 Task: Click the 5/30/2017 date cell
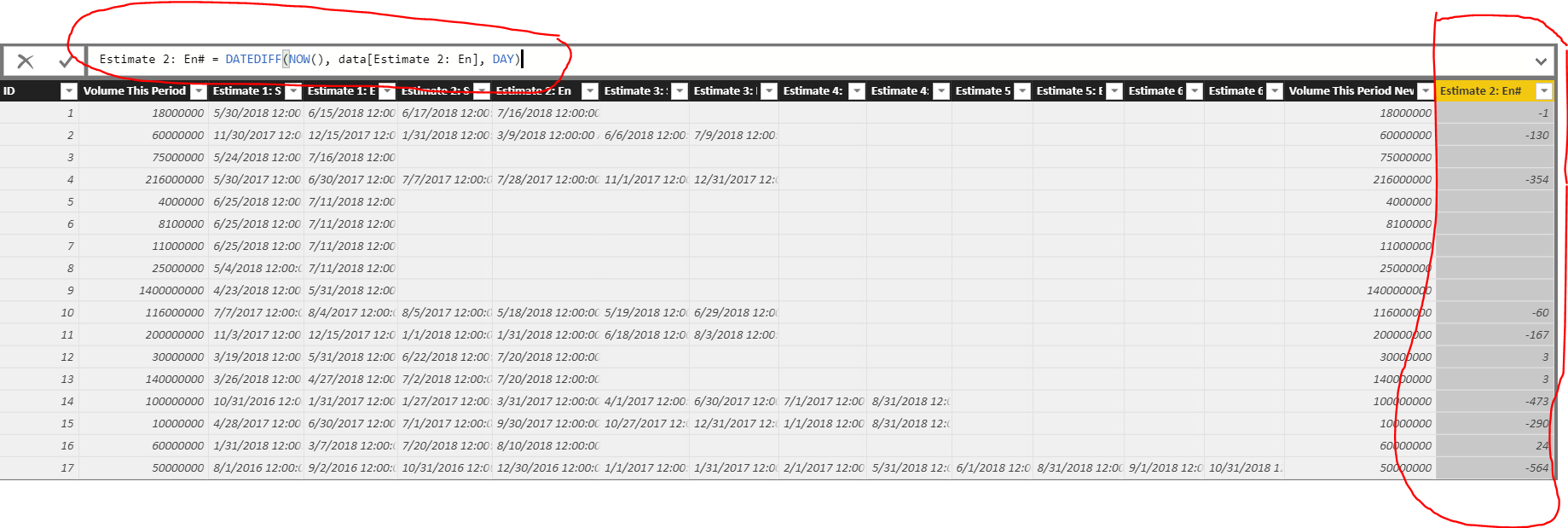256,180
